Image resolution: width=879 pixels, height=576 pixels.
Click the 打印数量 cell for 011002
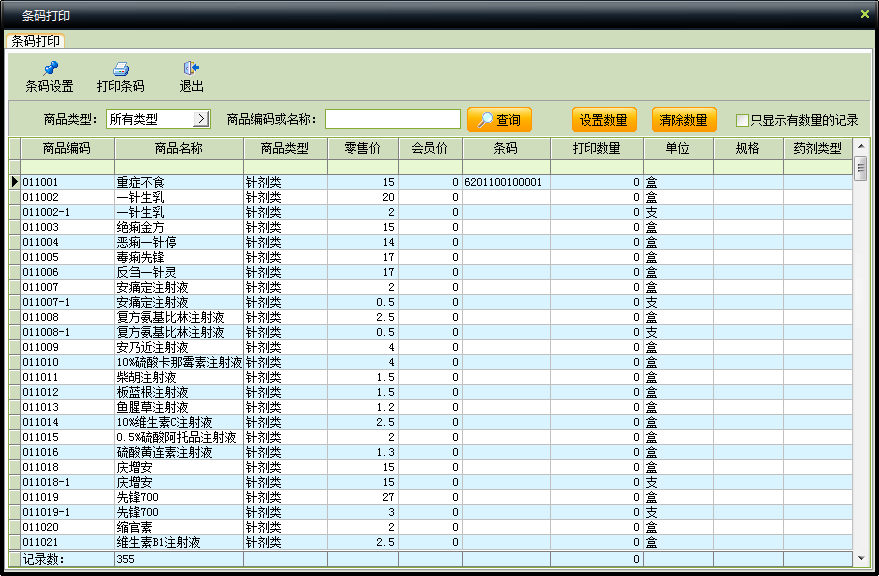(597, 197)
